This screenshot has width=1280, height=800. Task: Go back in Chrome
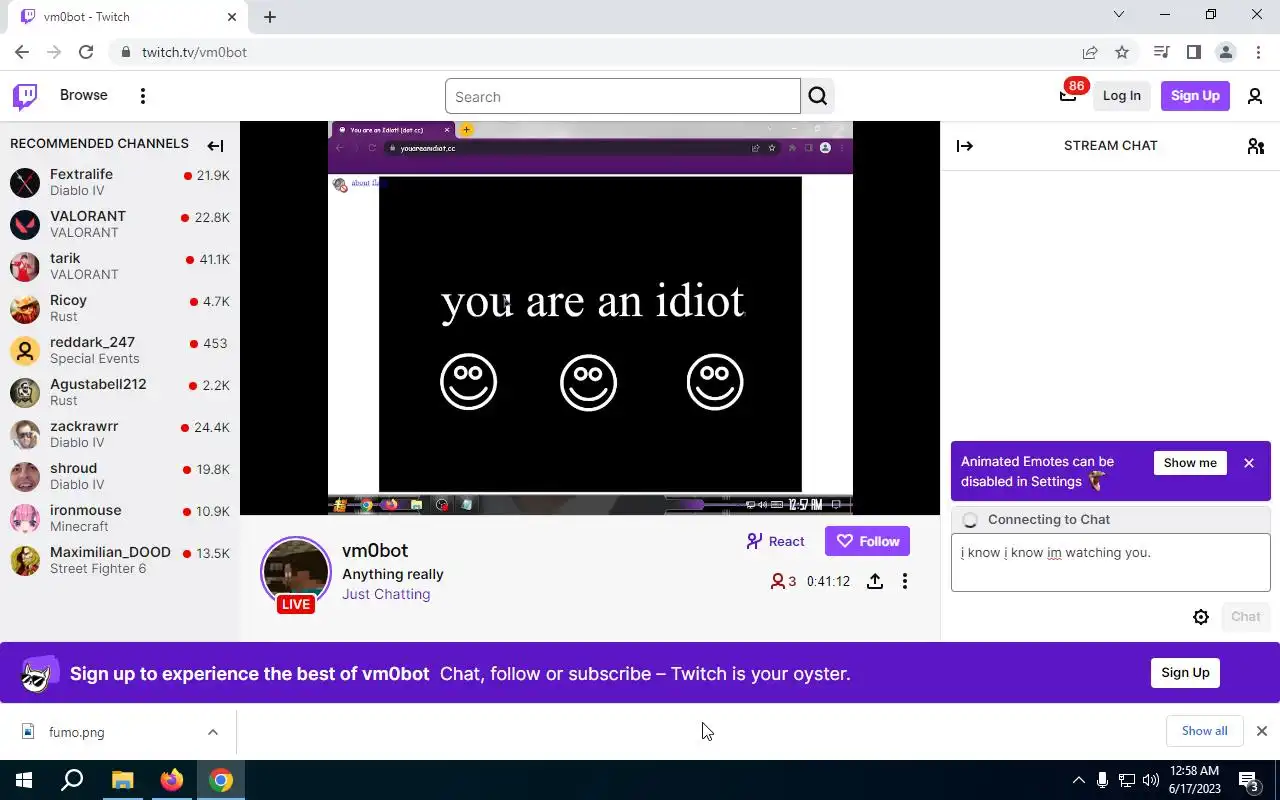click(22, 52)
